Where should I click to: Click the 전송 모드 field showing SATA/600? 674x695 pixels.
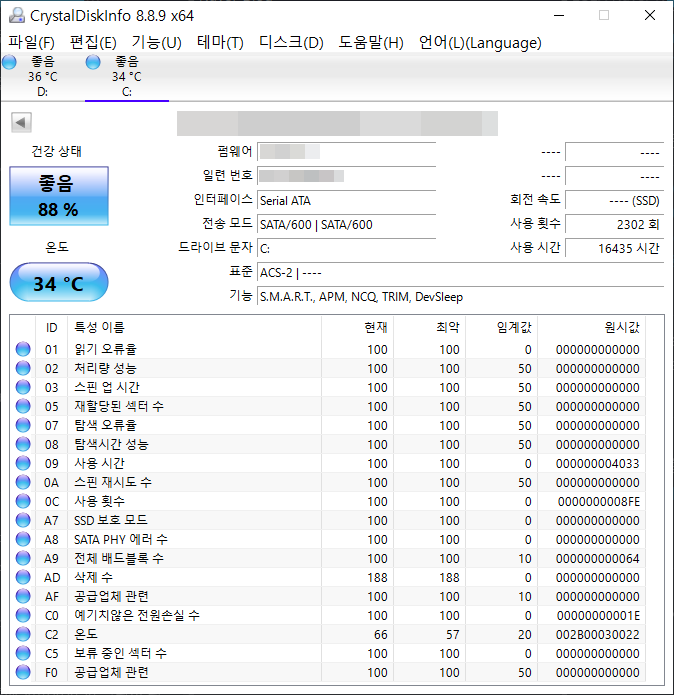pos(347,224)
